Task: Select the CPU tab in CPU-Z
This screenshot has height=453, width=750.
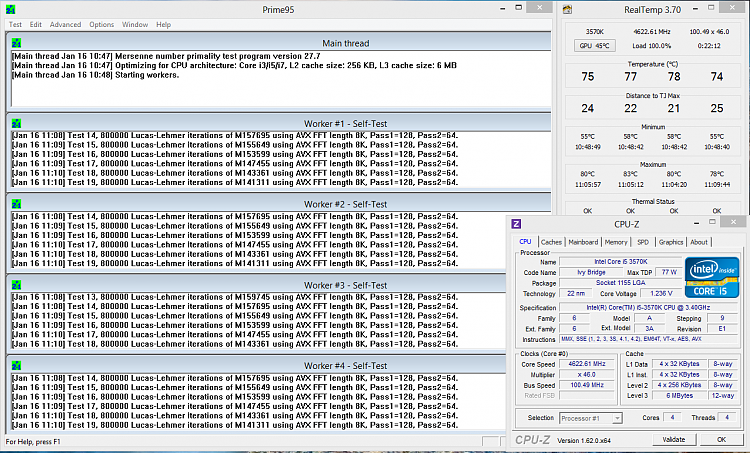Action: click(x=526, y=242)
